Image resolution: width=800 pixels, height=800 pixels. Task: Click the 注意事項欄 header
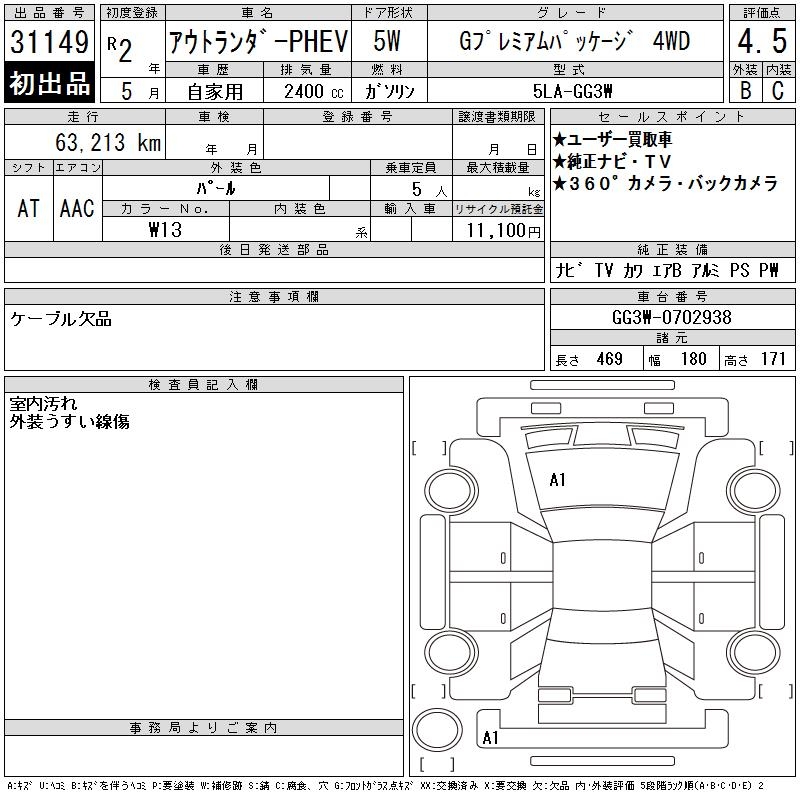tap(274, 296)
